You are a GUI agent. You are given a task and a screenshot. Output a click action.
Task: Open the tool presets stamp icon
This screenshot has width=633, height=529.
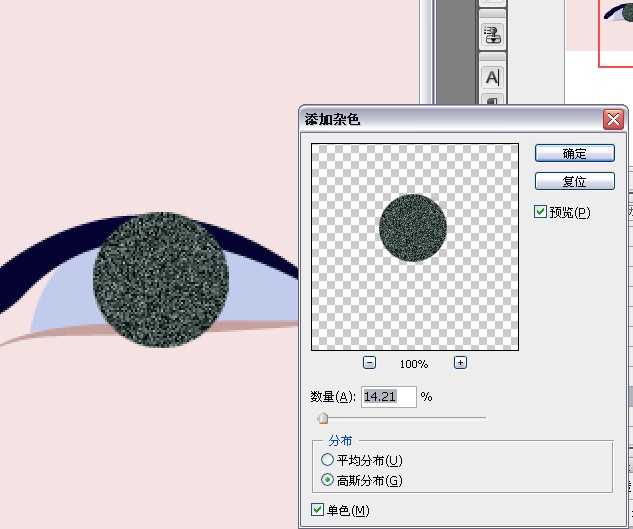tap(492, 36)
